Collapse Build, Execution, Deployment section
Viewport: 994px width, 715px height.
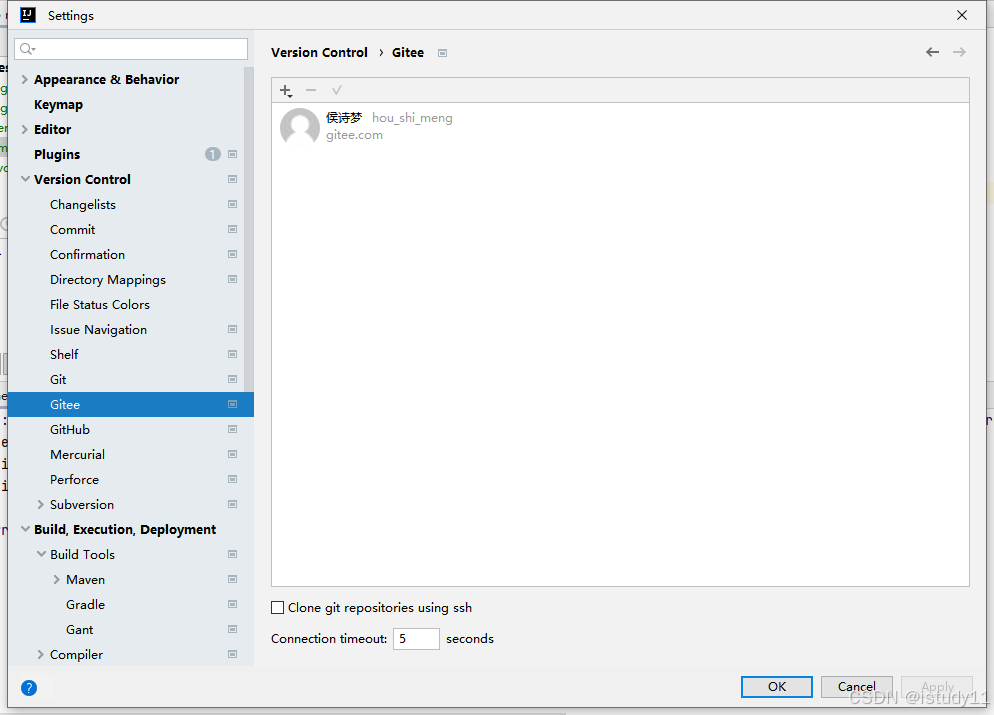point(25,529)
